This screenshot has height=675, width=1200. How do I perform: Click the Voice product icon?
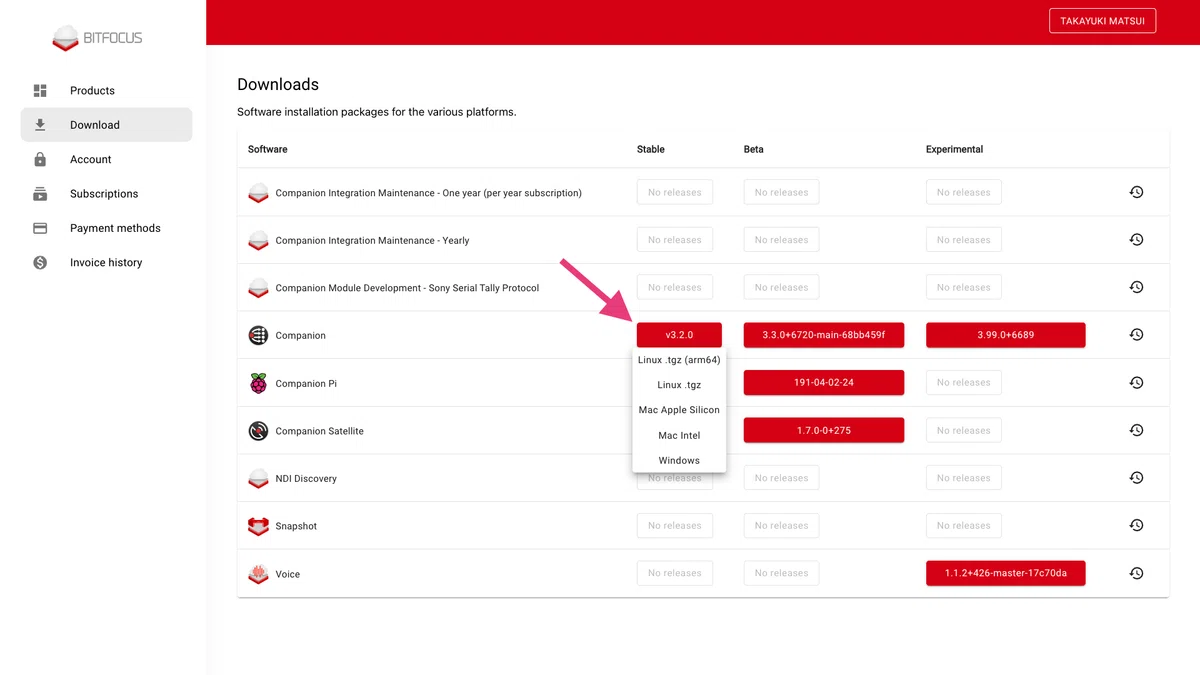click(258, 574)
